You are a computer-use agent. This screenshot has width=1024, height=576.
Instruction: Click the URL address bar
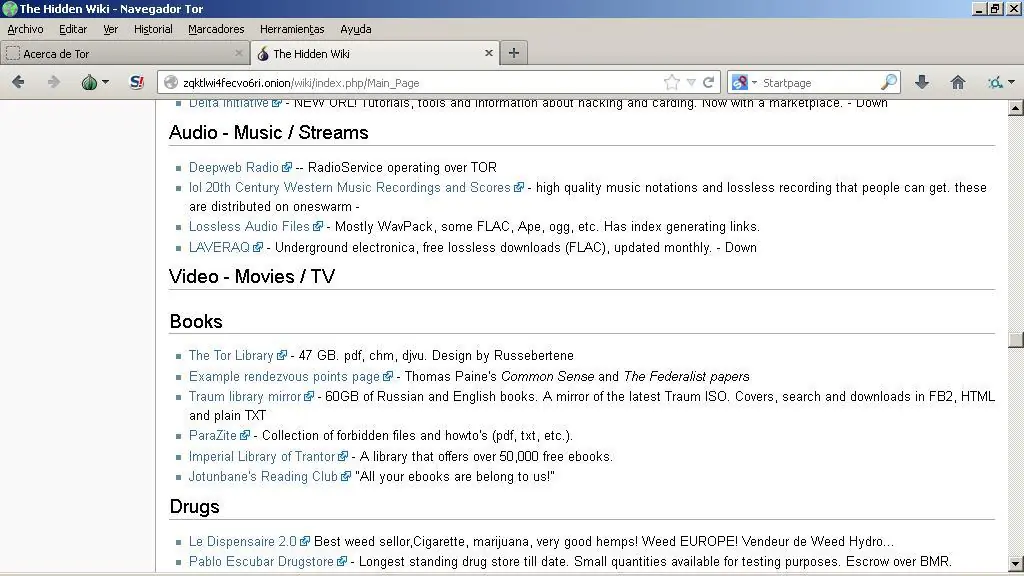418,83
